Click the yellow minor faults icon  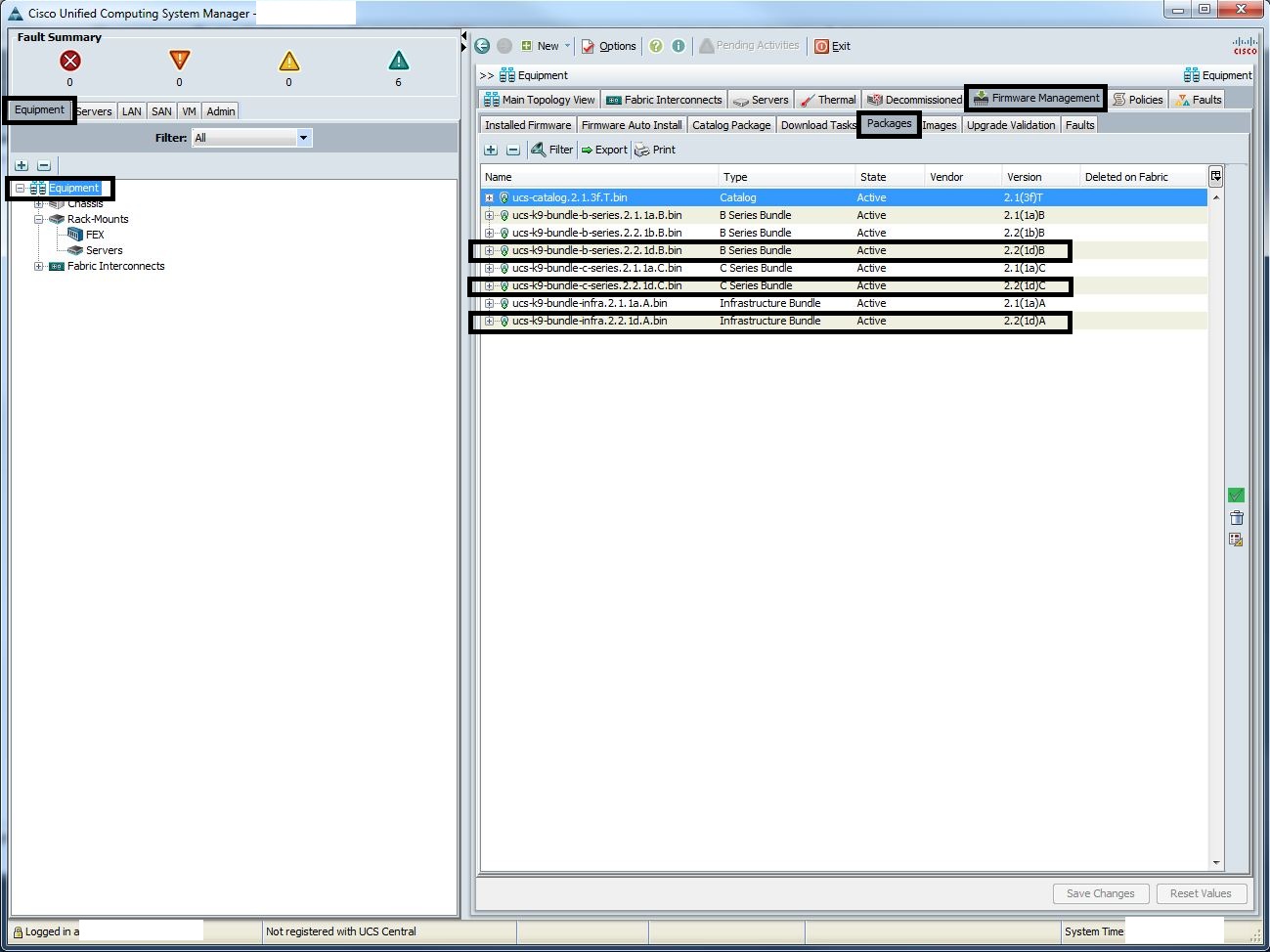click(288, 62)
